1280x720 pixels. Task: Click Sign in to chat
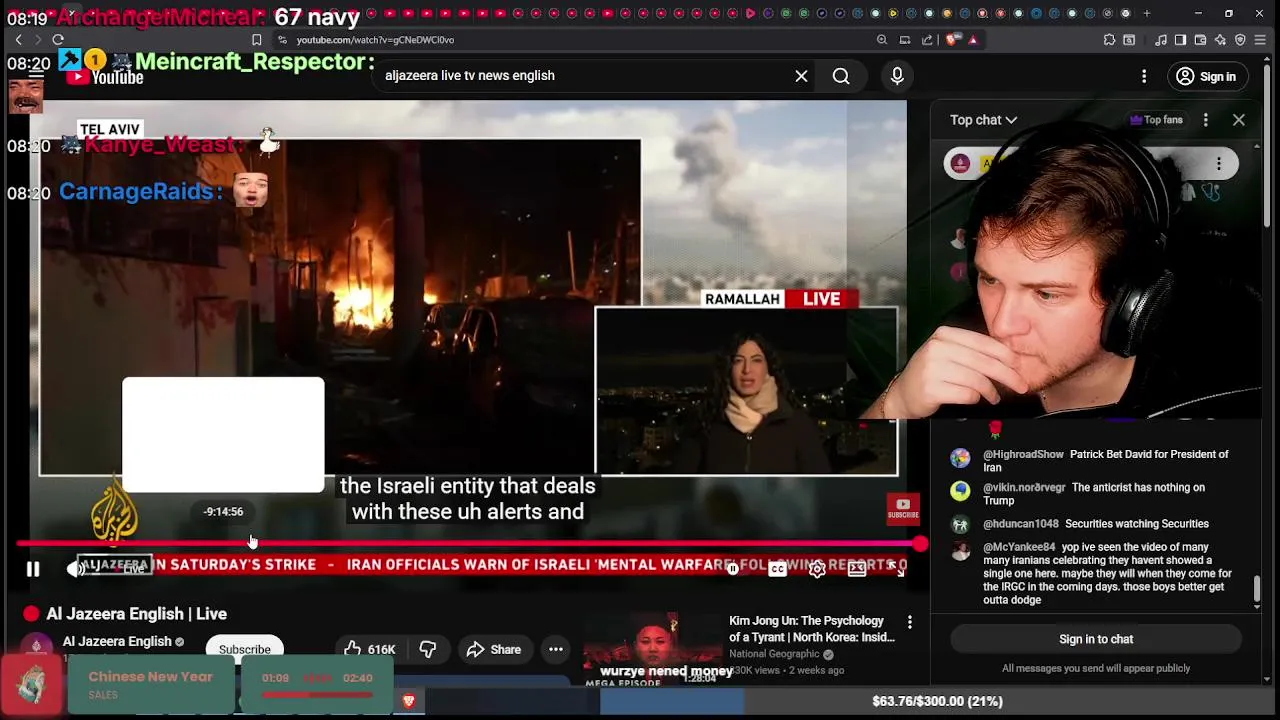[1096, 639]
